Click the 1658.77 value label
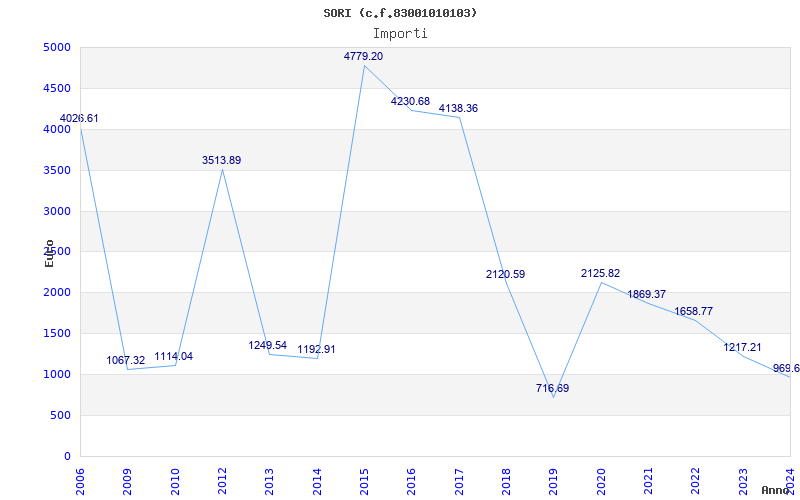 (x=693, y=311)
